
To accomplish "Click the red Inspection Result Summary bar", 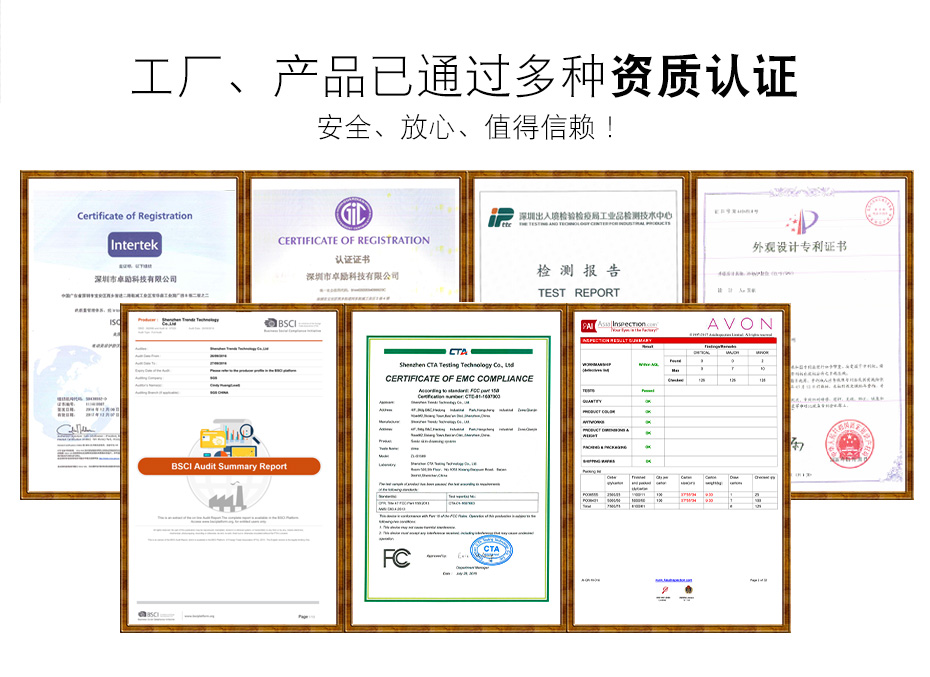I will coord(679,341).
